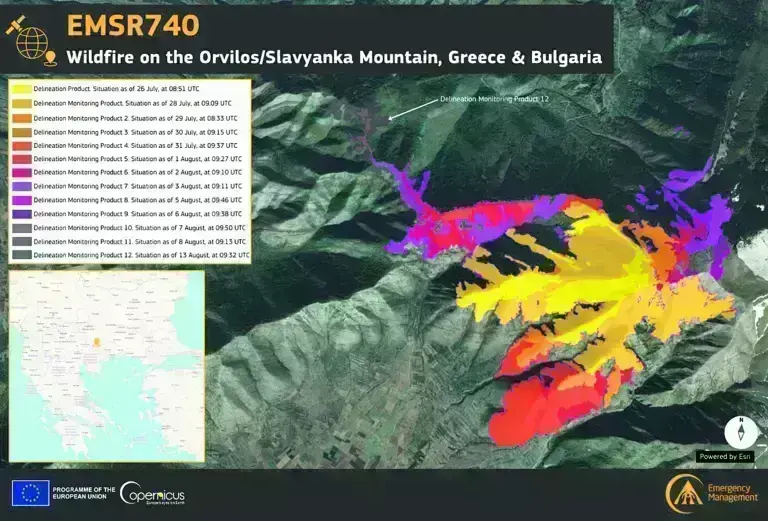768x521 pixels.
Task: Select 'Delineation Monitoring Product 8' legend text
Action: 81,200
